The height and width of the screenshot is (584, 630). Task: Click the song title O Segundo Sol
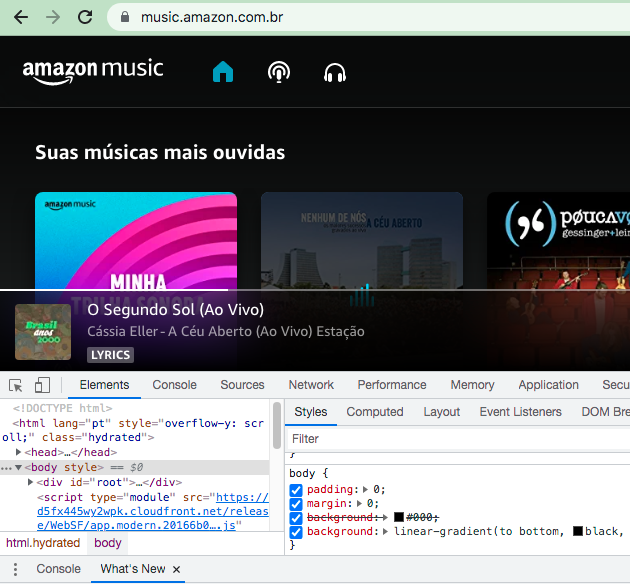click(x=176, y=310)
